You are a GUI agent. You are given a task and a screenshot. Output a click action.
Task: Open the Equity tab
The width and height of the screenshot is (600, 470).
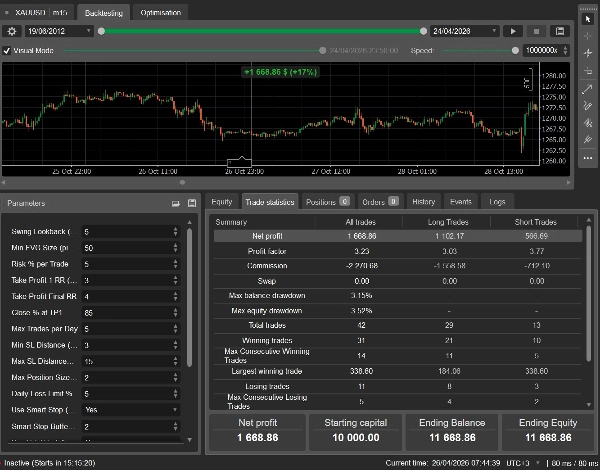222,202
